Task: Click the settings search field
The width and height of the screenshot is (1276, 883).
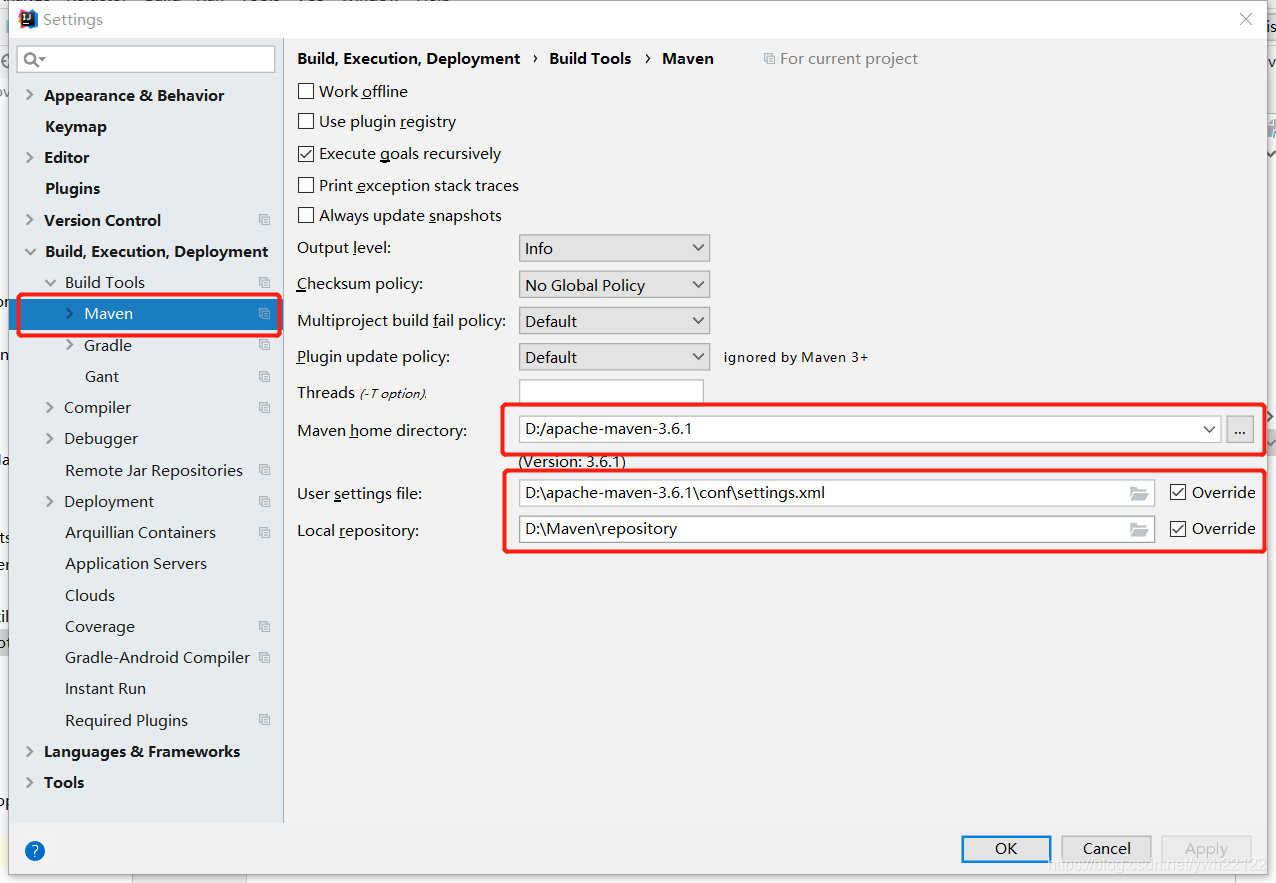Action: 147,59
